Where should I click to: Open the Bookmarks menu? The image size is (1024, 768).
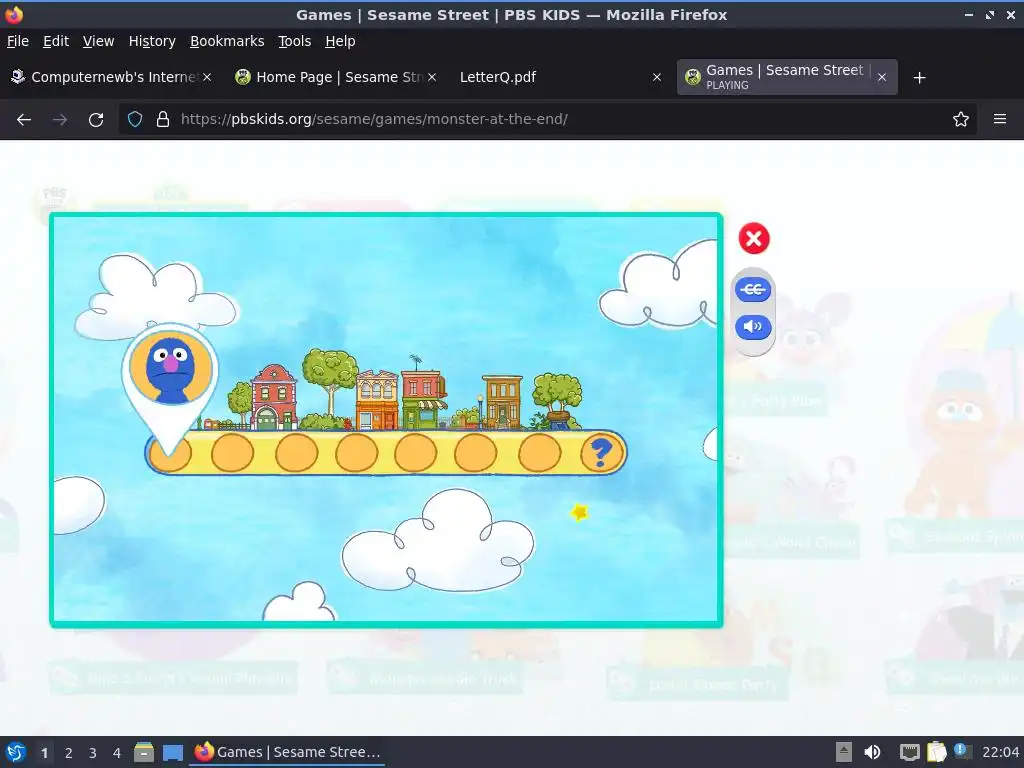coord(227,41)
